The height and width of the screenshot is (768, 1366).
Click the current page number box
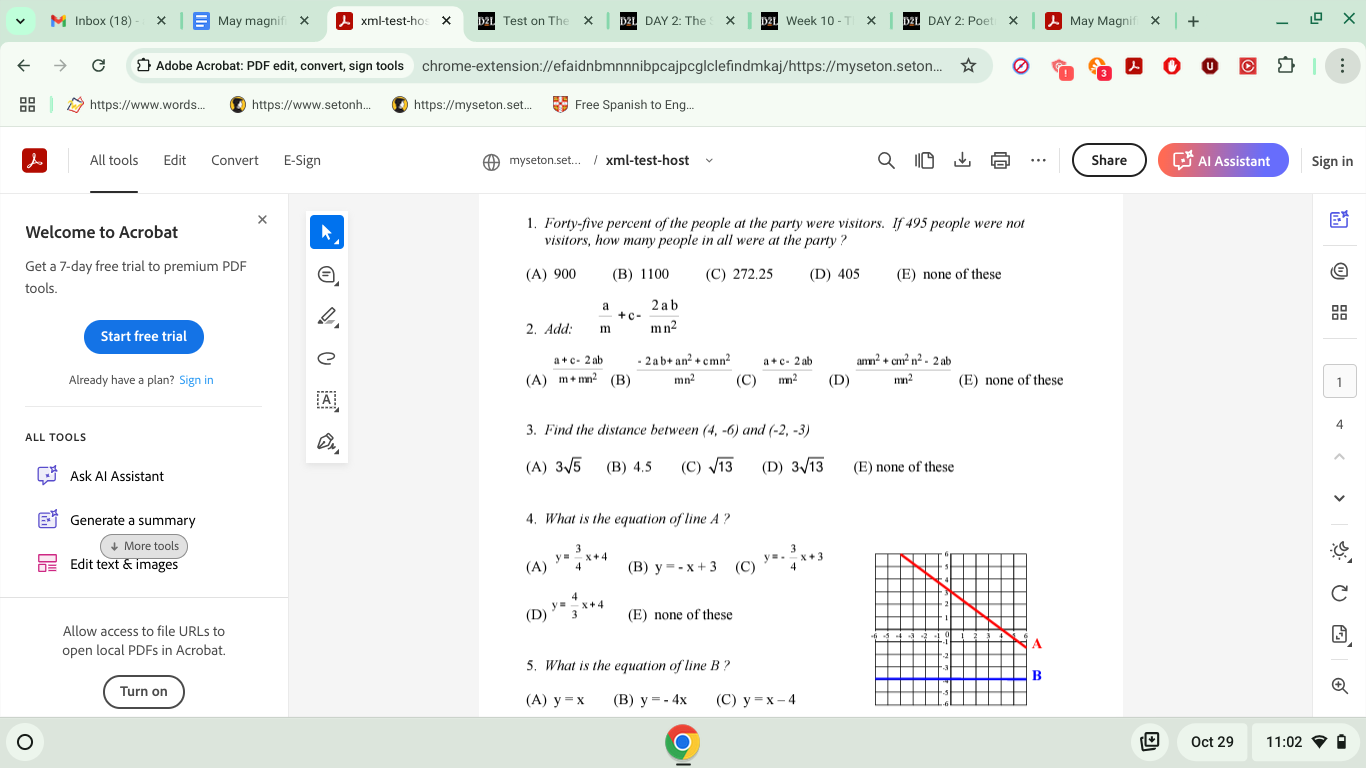tap(1340, 381)
